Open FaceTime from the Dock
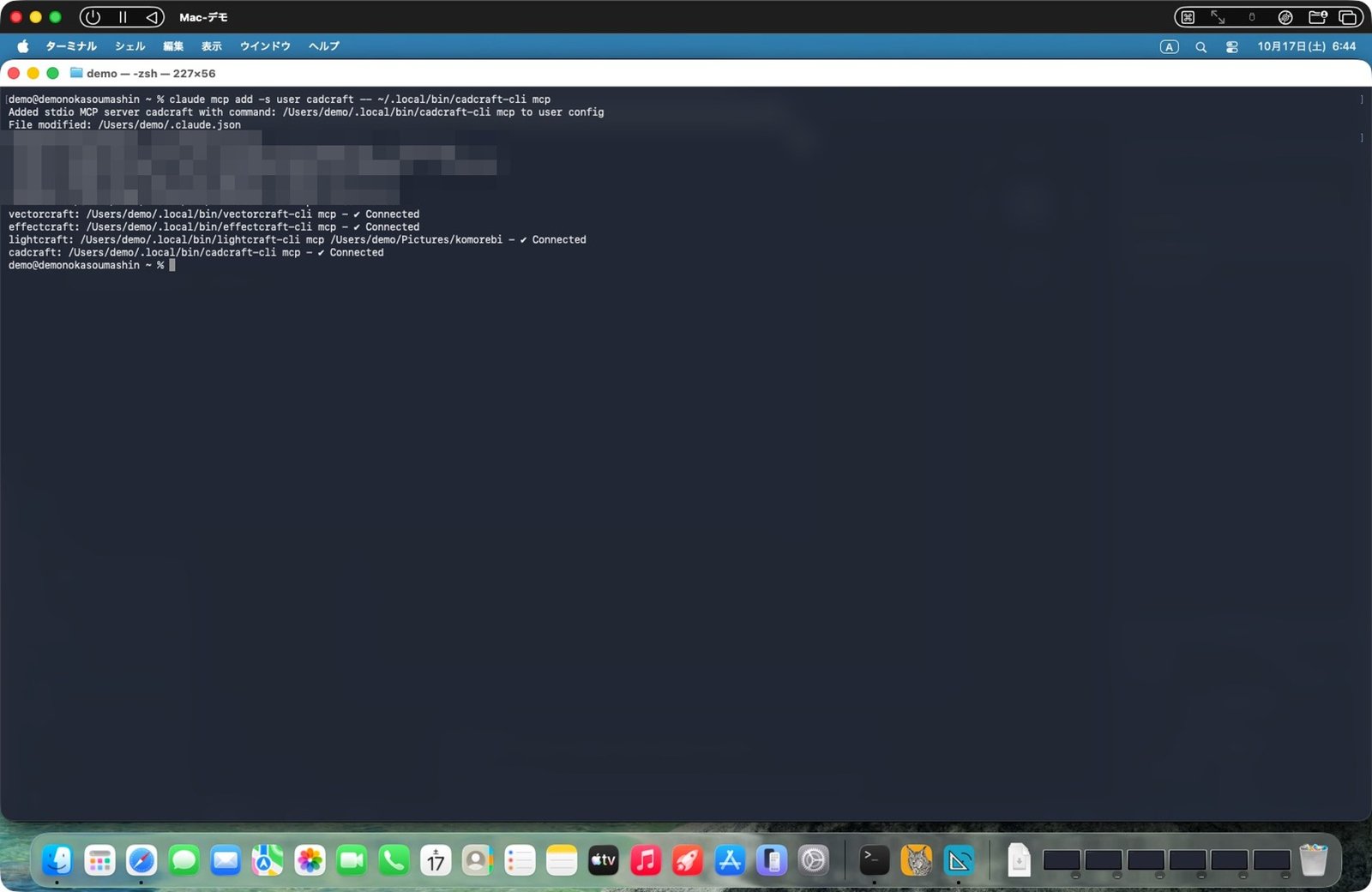The width and height of the screenshot is (1372, 892). (x=352, y=860)
